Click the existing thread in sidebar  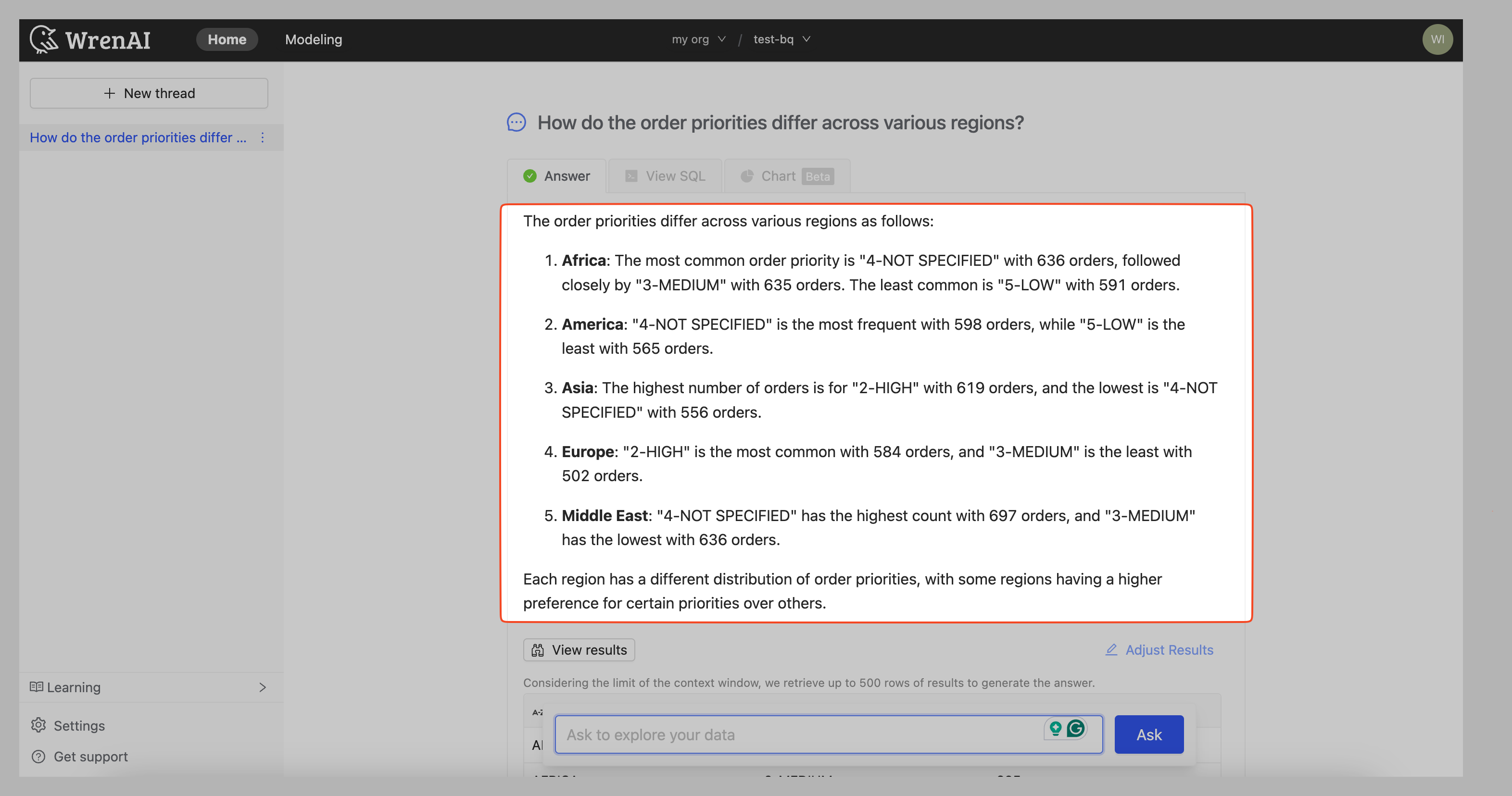[139, 137]
